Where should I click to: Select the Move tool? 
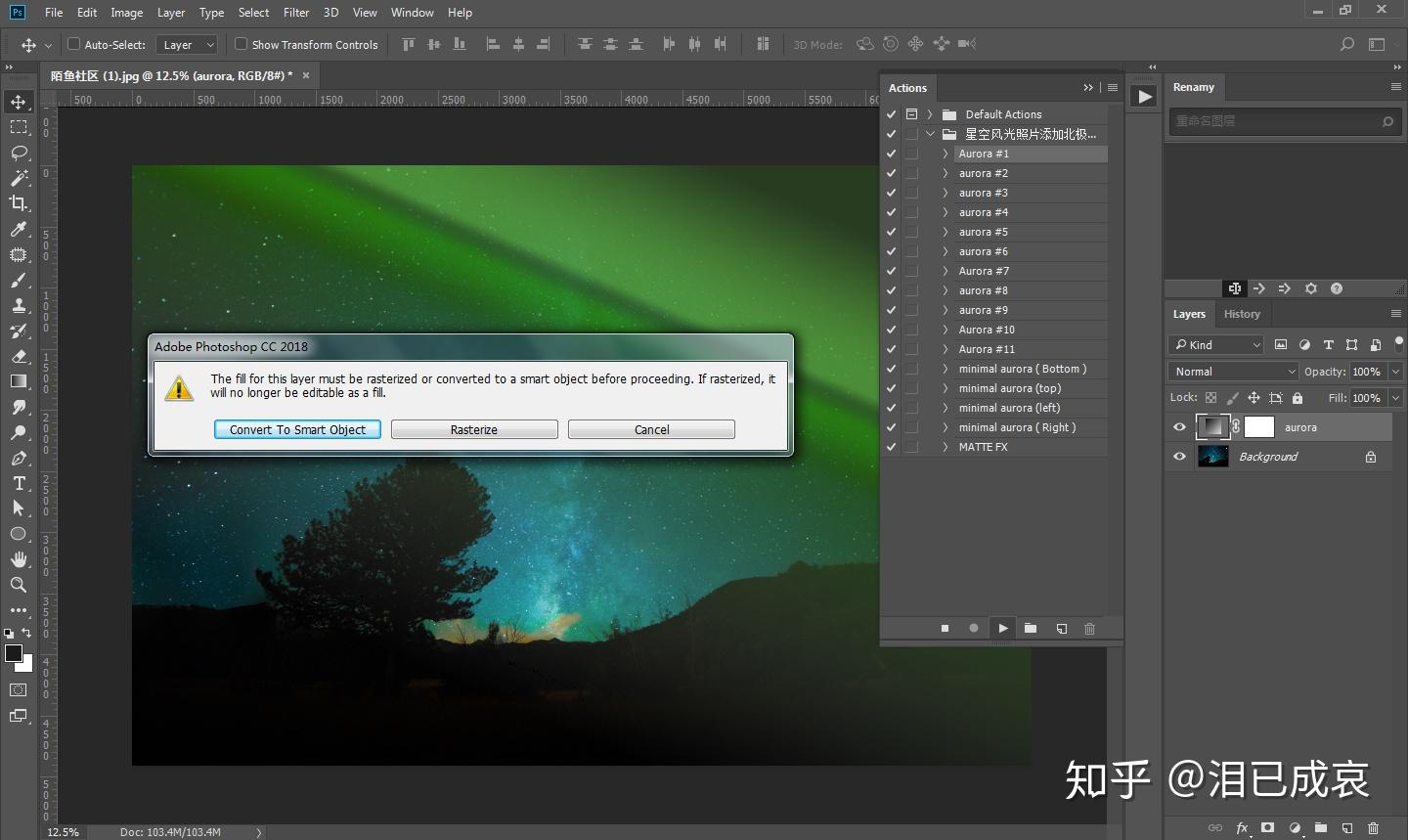19,102
